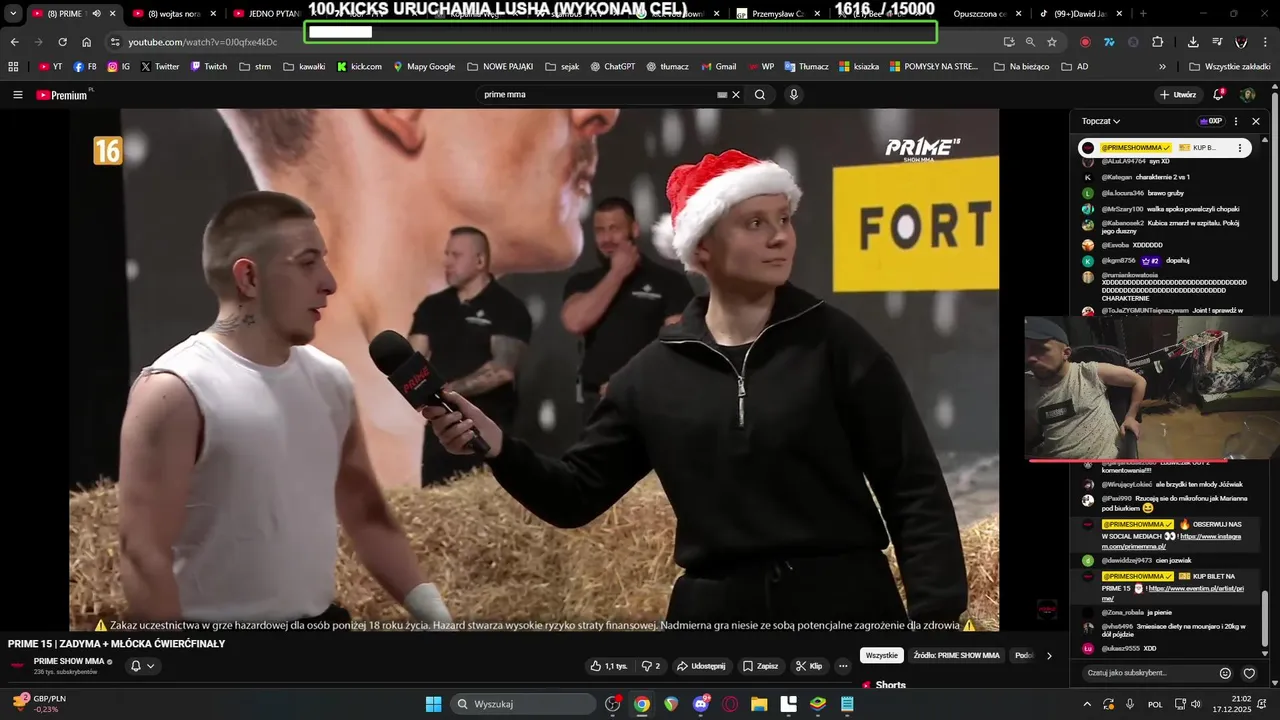Open the Chrome apps grid in the bookmarks bar

point(13,67)
